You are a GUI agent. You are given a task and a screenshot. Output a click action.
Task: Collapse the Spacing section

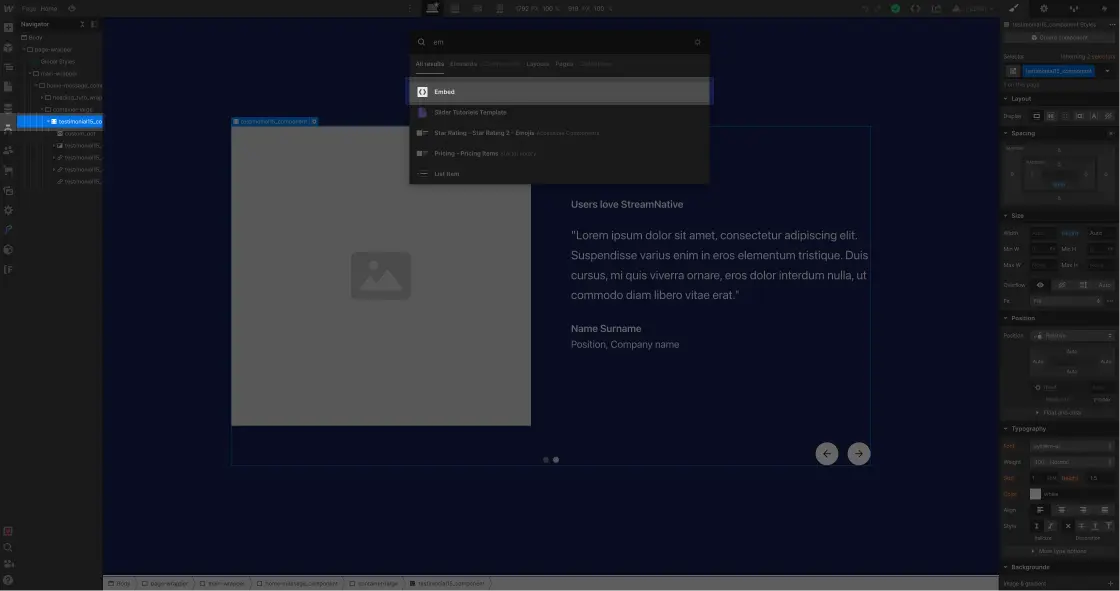[1006, 133]
